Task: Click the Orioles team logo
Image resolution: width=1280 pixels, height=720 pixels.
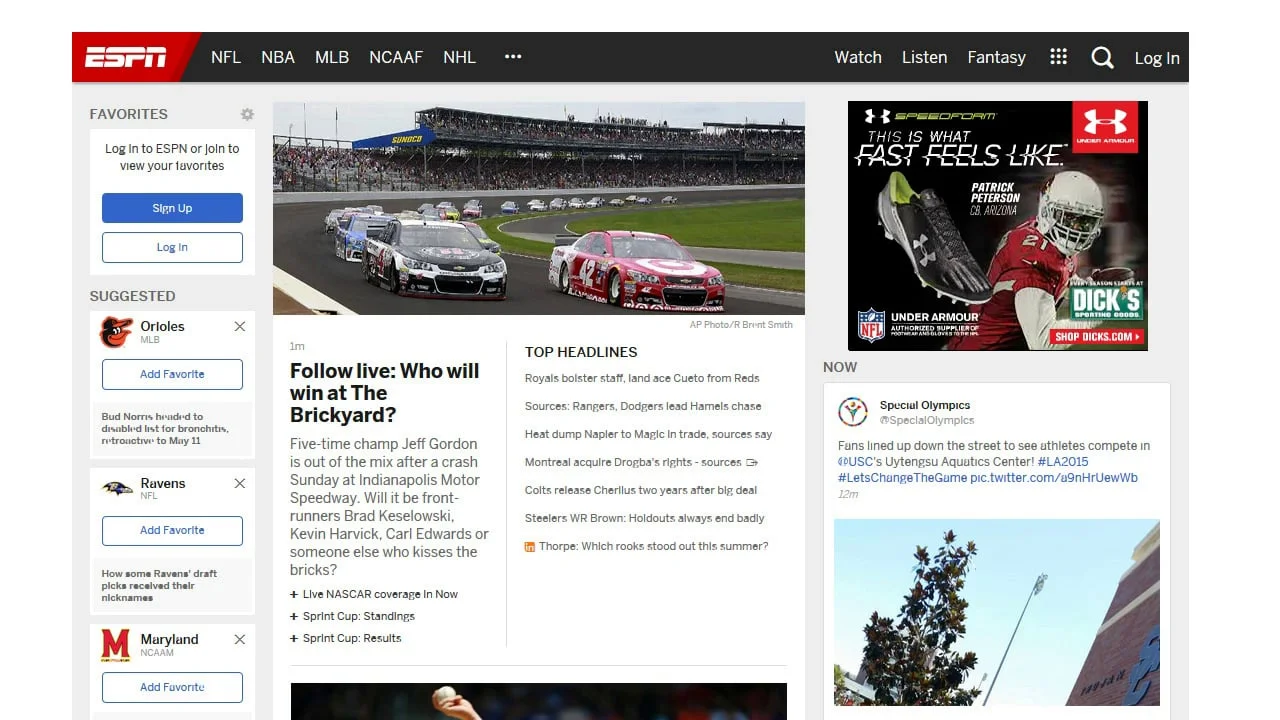Action: tap(117, 332)
